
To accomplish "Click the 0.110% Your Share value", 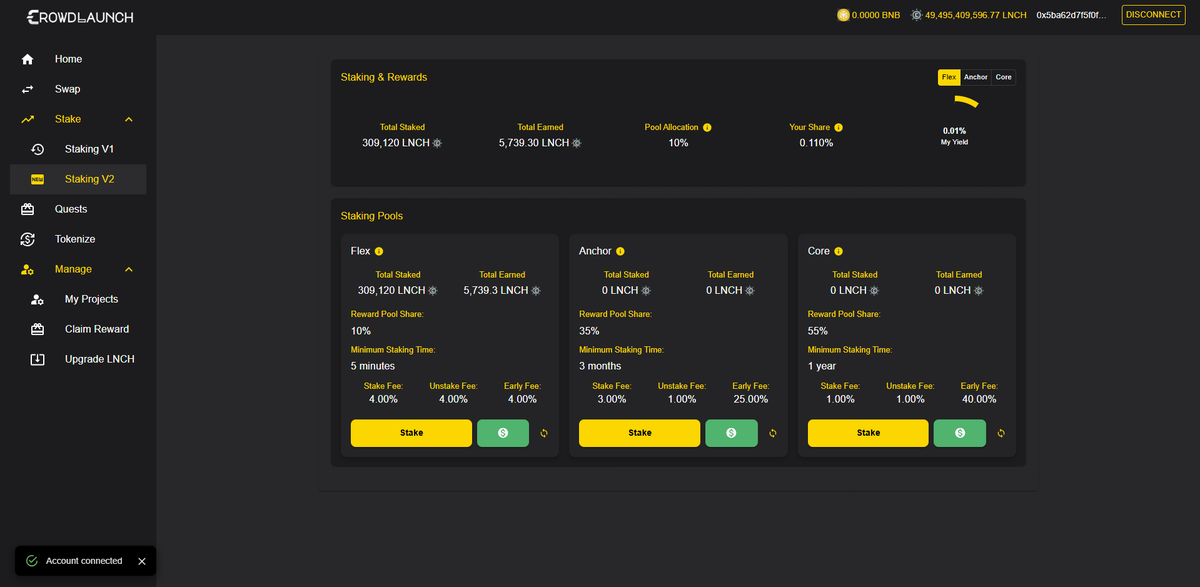I will pos(816,143).
